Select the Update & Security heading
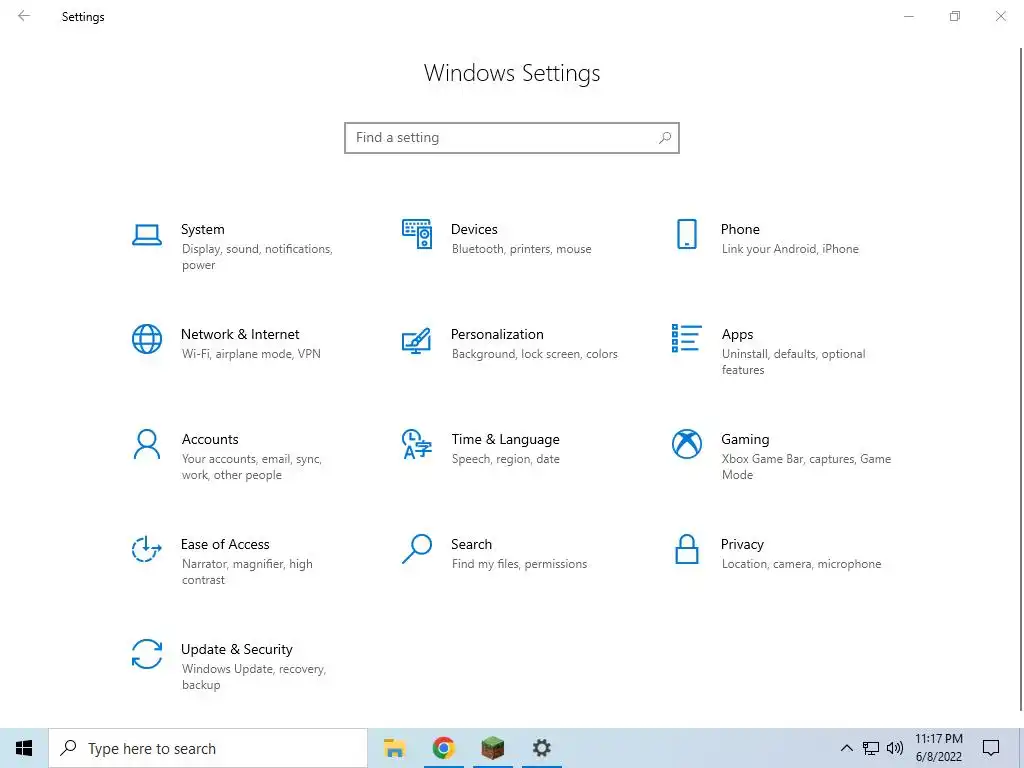Viewport: 1024px width, 768px height. (236, 650)
